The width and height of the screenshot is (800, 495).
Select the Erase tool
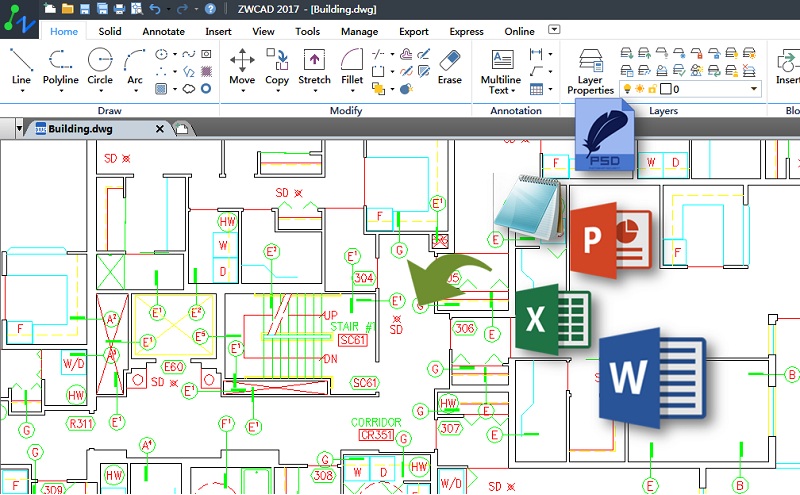tap(449, 66)
